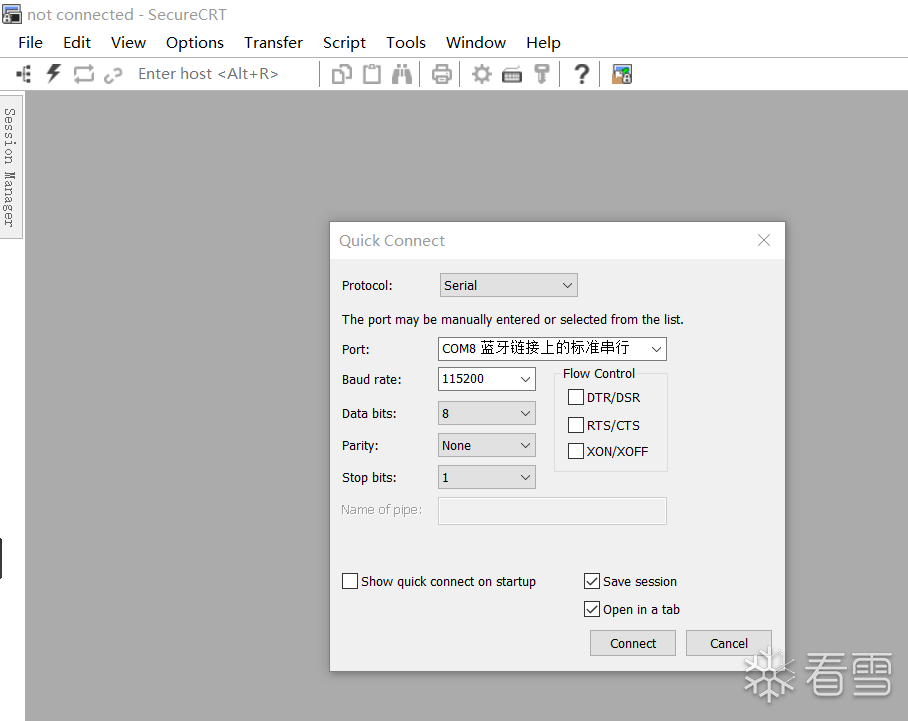908x721 pixels.
Task: Click the Copy toolbar icon
Action: pos(342,74)
